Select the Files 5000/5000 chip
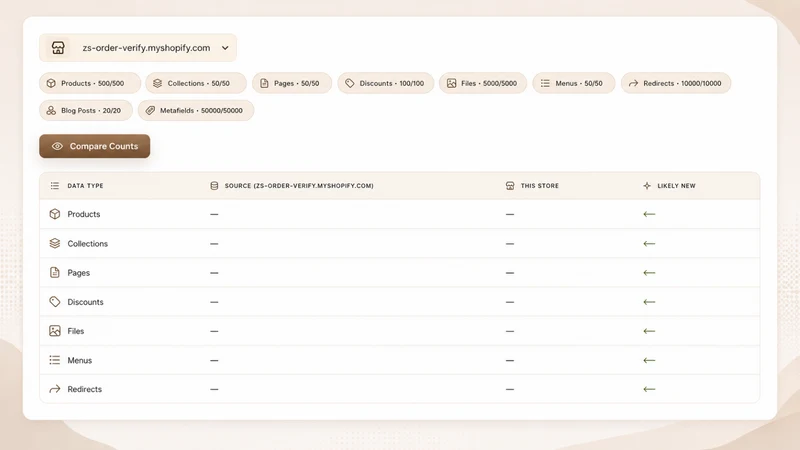Screen dimensions: 800x450 click(x=483, y=83)
